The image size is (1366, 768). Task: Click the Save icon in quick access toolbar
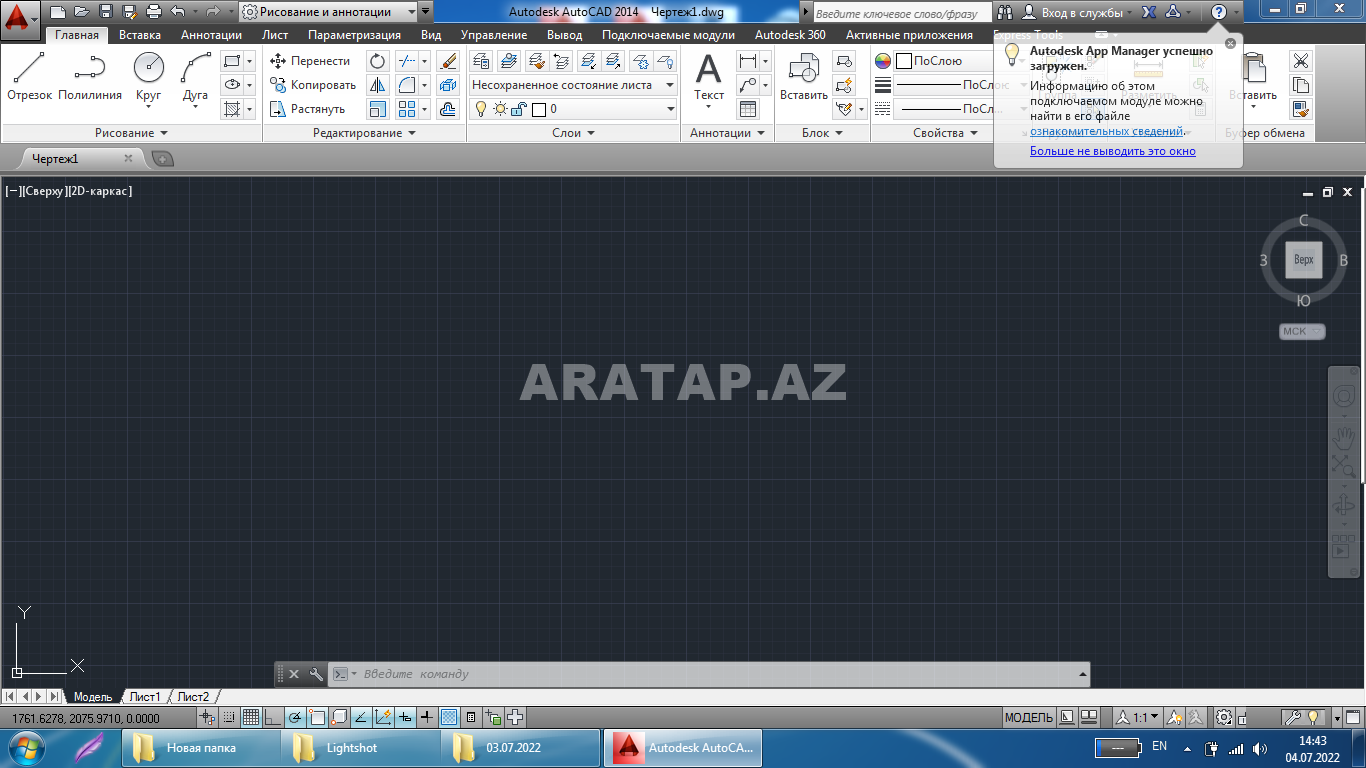click(x=106, y=12)
